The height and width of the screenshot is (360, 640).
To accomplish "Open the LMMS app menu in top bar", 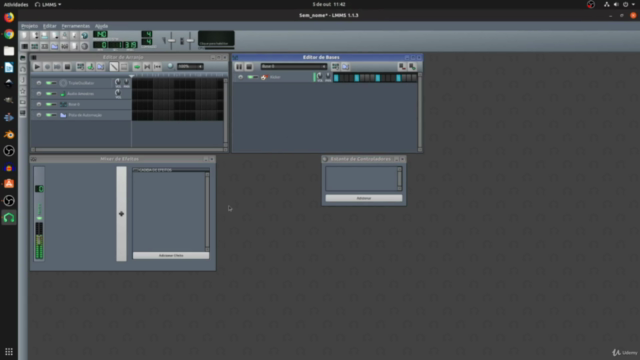I will pos(48,4).
